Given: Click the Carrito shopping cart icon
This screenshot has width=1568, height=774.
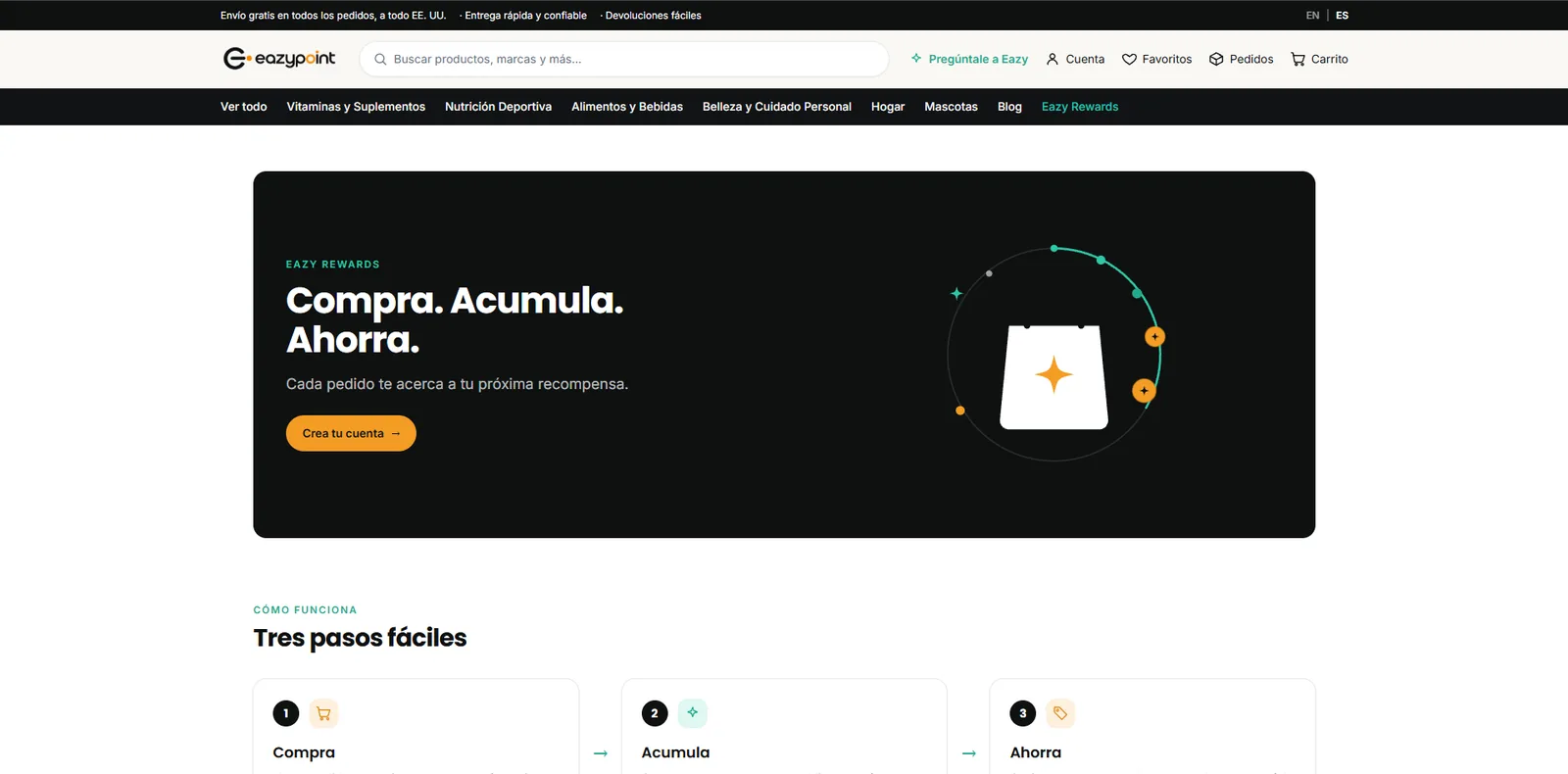Looking at the screenshot, I should click(x=1298, y=59).
